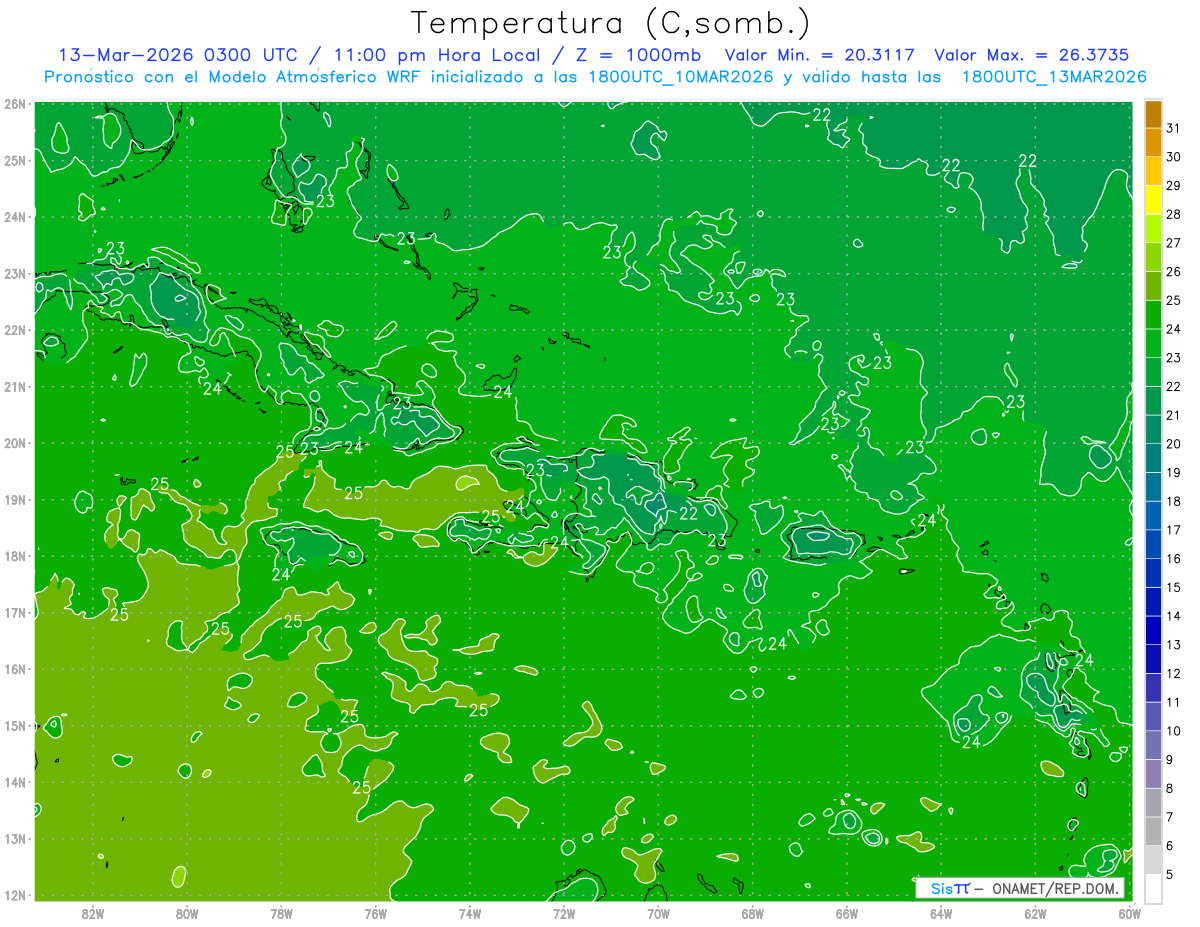
Task: Click "Valor Min. = 20.3117" in header
Action: 819,55
